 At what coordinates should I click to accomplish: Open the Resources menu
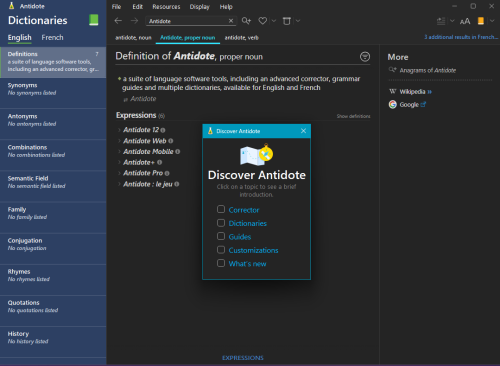tap(166, 7)
